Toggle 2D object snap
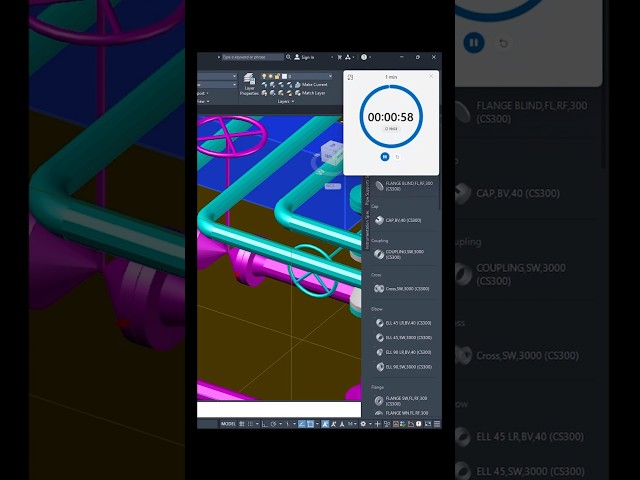The width and height of the screenshot is (640, 480). coord(310,424)
